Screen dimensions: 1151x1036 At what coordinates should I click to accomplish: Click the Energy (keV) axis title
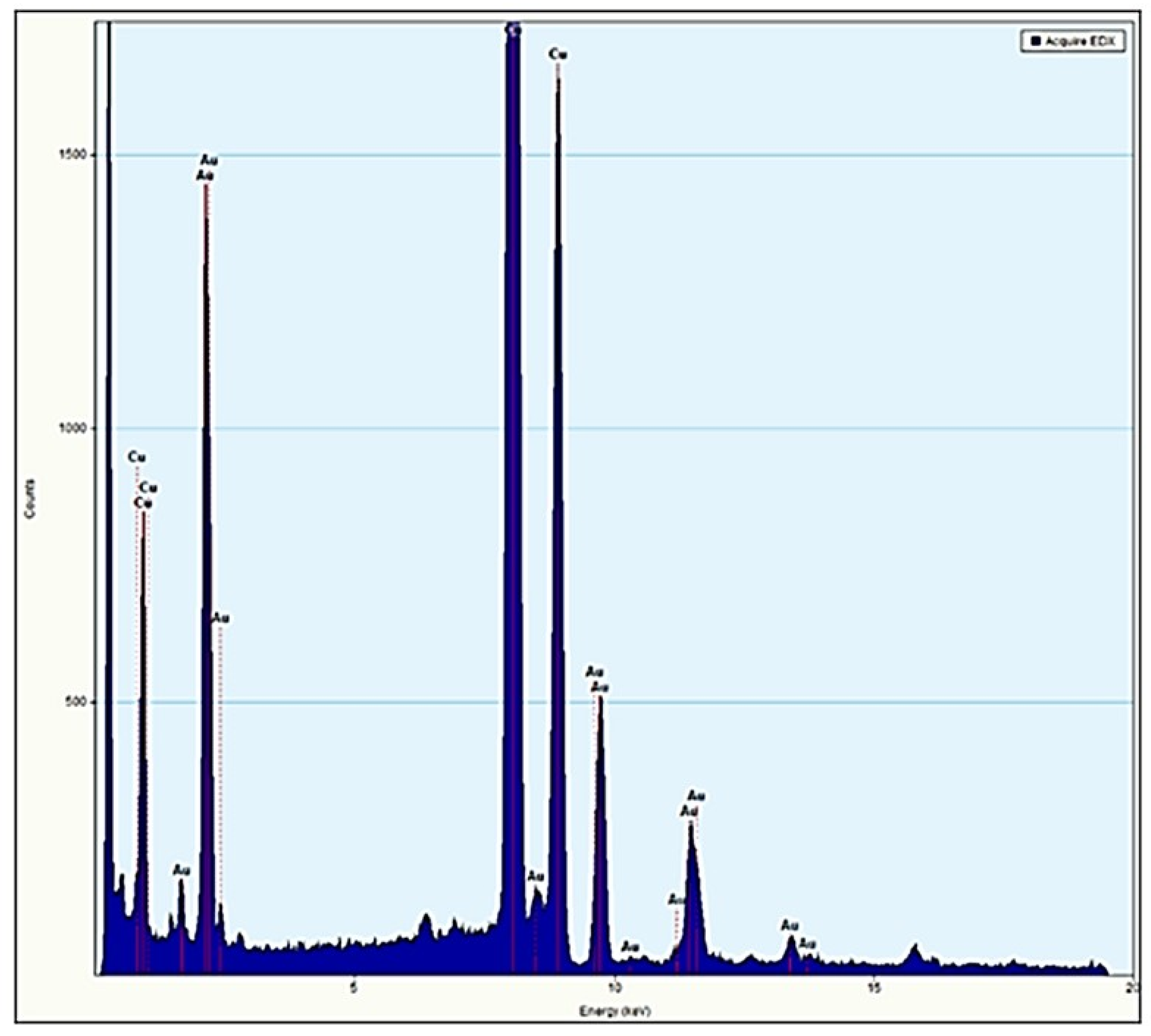coord(615,1011)
